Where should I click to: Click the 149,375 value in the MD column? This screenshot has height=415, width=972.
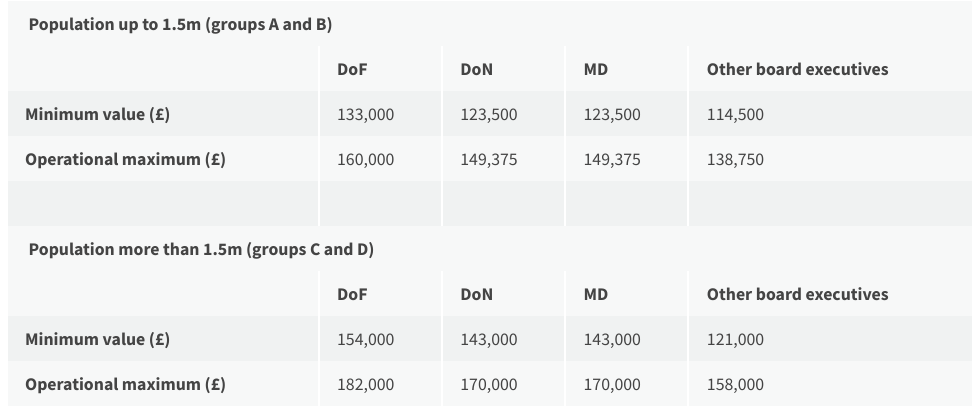click(612, 160)
